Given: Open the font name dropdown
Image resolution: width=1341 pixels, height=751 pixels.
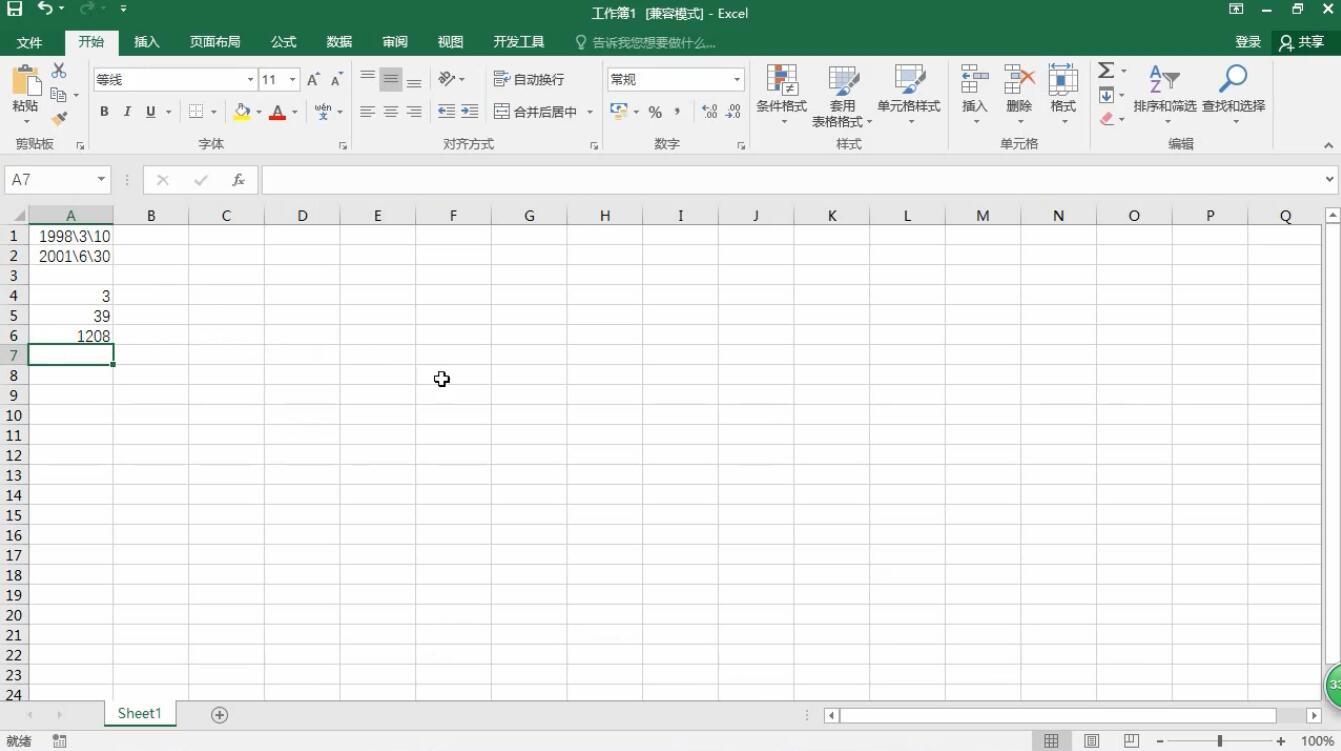Looking at the screenshot, I should point(250,80).
